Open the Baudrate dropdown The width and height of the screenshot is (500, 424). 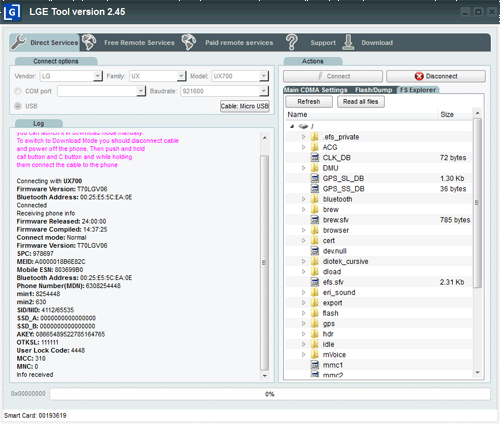point(264,91)
